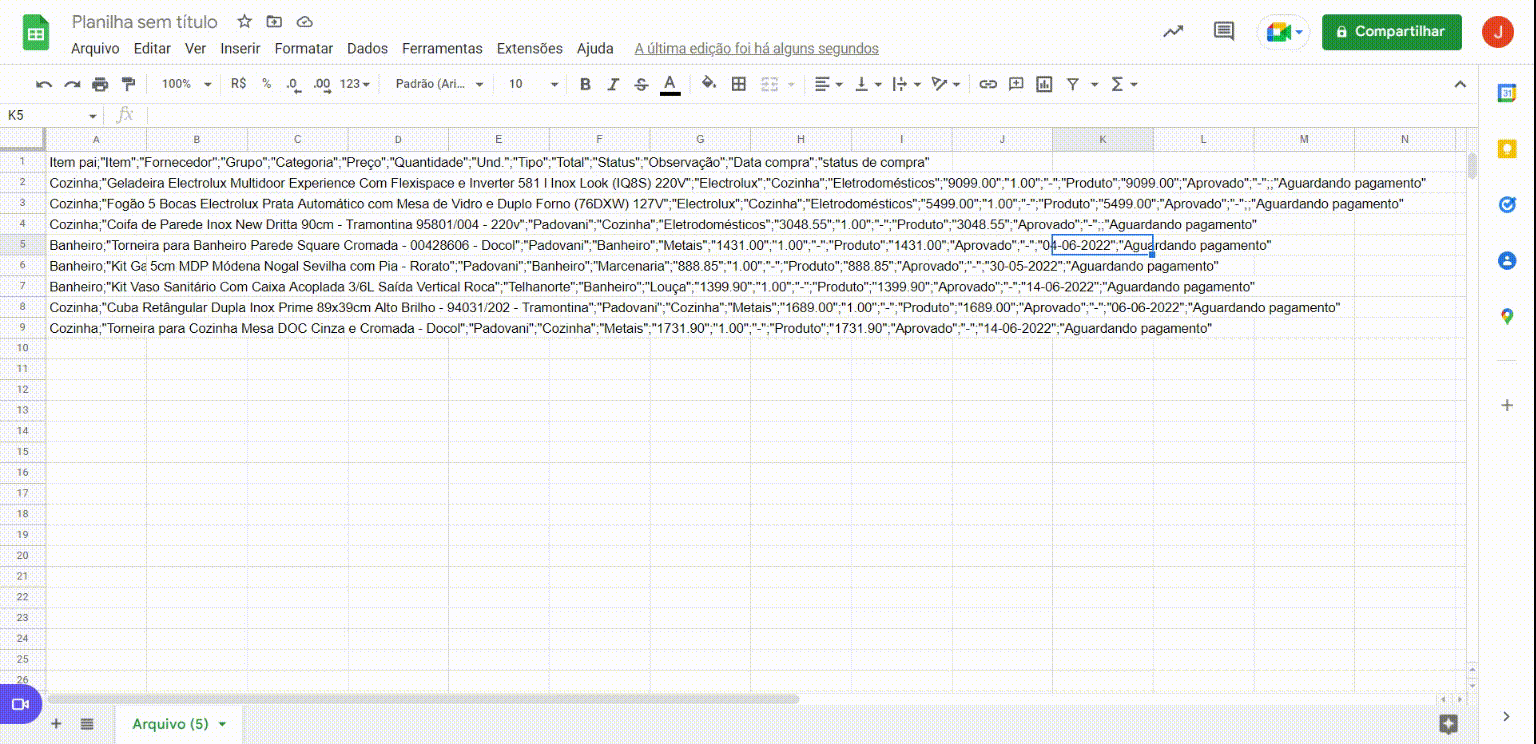This screenshot has width=1536, height=744.
Task: Add a new sheet with the plus button
Action: (x=56, y=724)
